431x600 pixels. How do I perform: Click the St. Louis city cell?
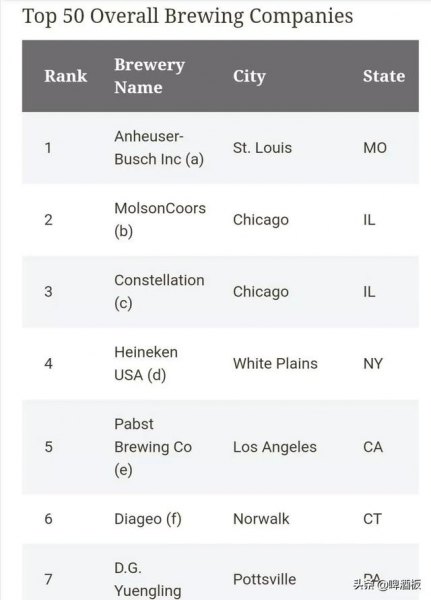click(262, 148)
